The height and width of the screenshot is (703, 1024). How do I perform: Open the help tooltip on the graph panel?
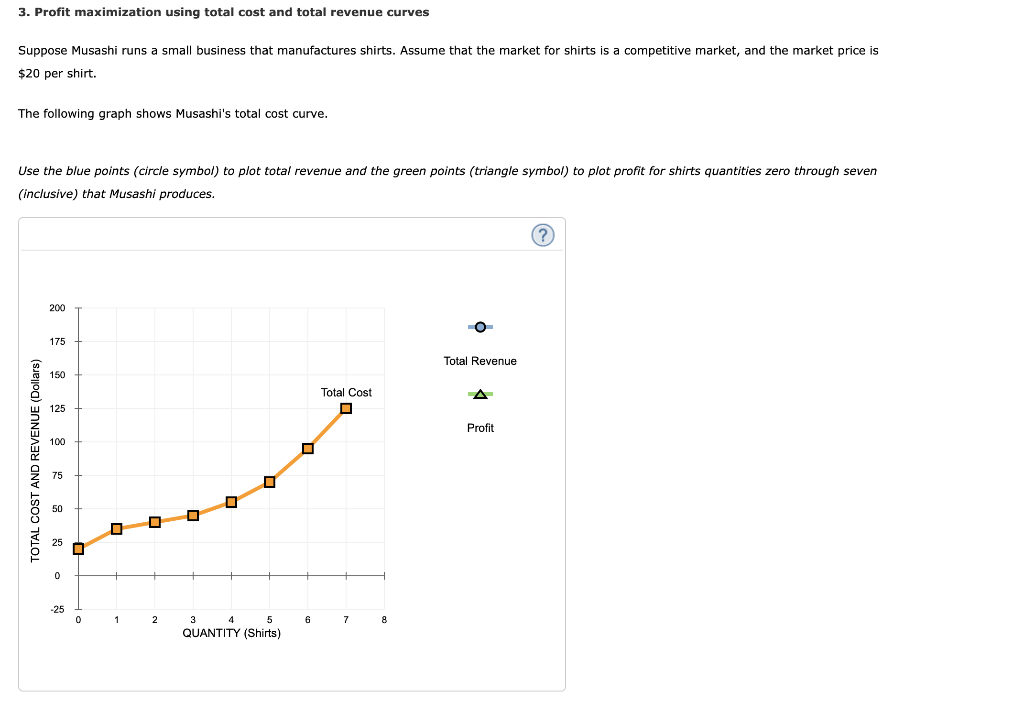pyautogui.click(x=543, y=234)
